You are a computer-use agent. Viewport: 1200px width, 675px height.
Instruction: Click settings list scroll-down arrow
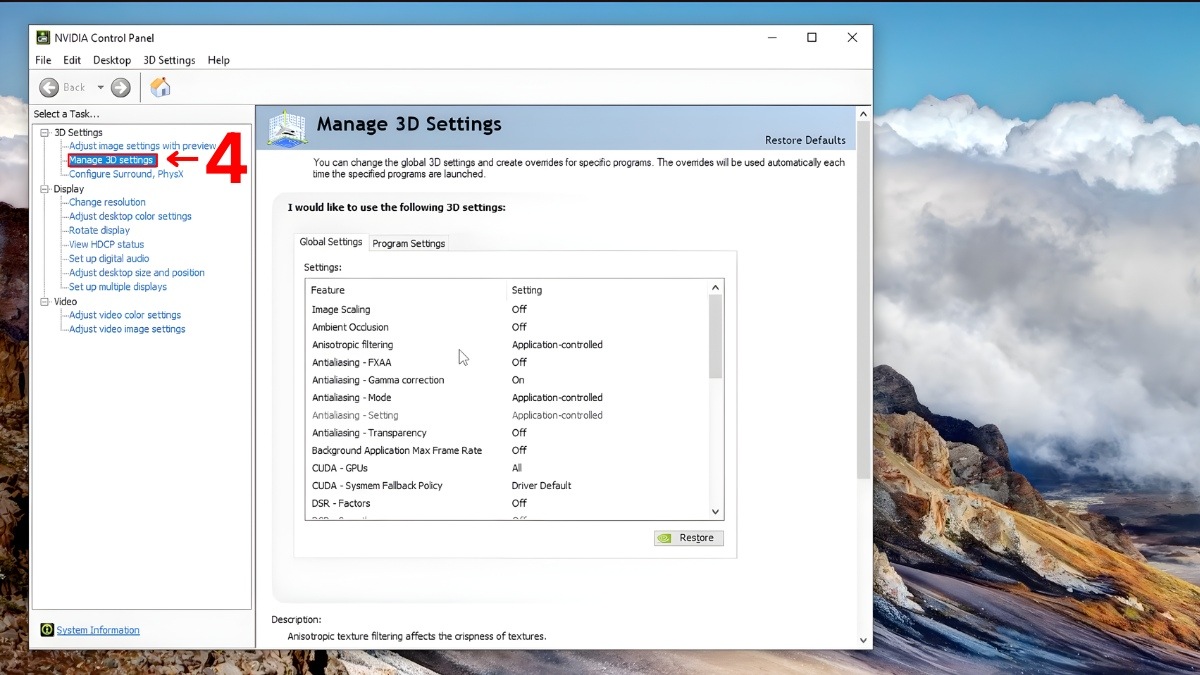pyautogui.click(x=715, y=512)
